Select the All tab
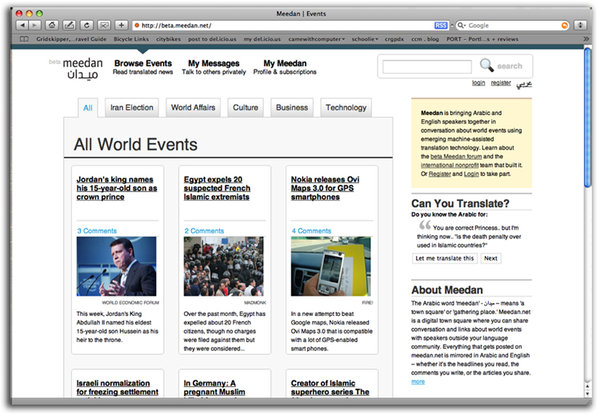 click(x=88, y=107)
